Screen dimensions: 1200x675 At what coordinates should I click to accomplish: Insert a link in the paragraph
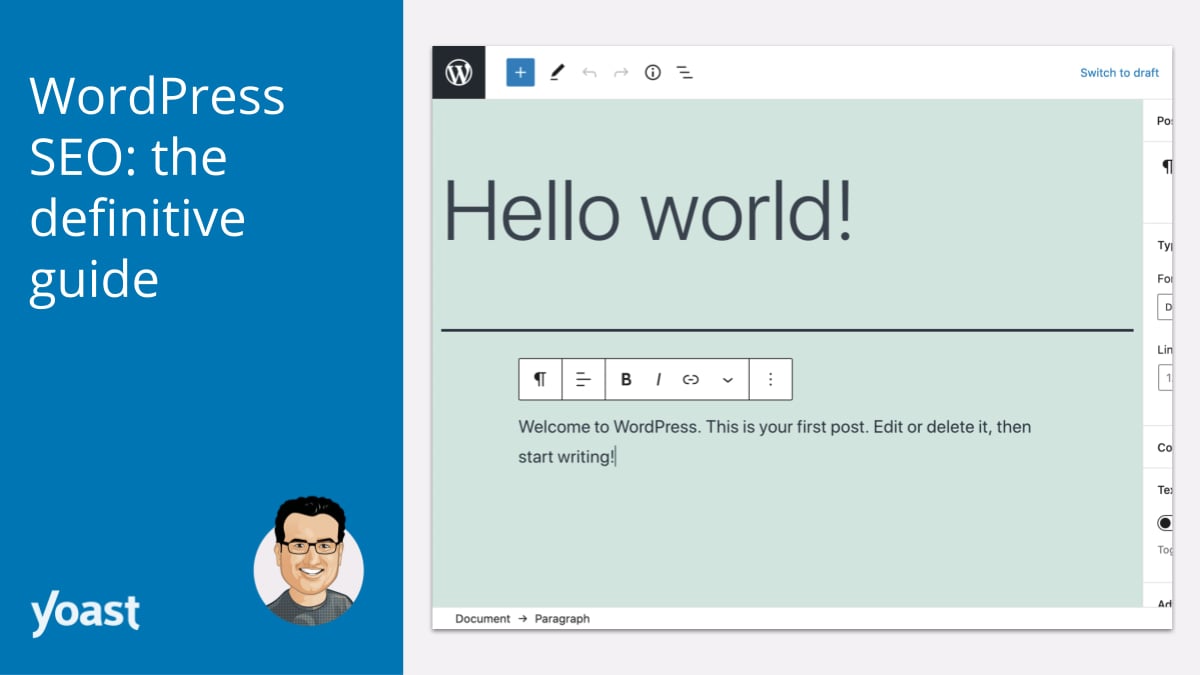point(690,379)
